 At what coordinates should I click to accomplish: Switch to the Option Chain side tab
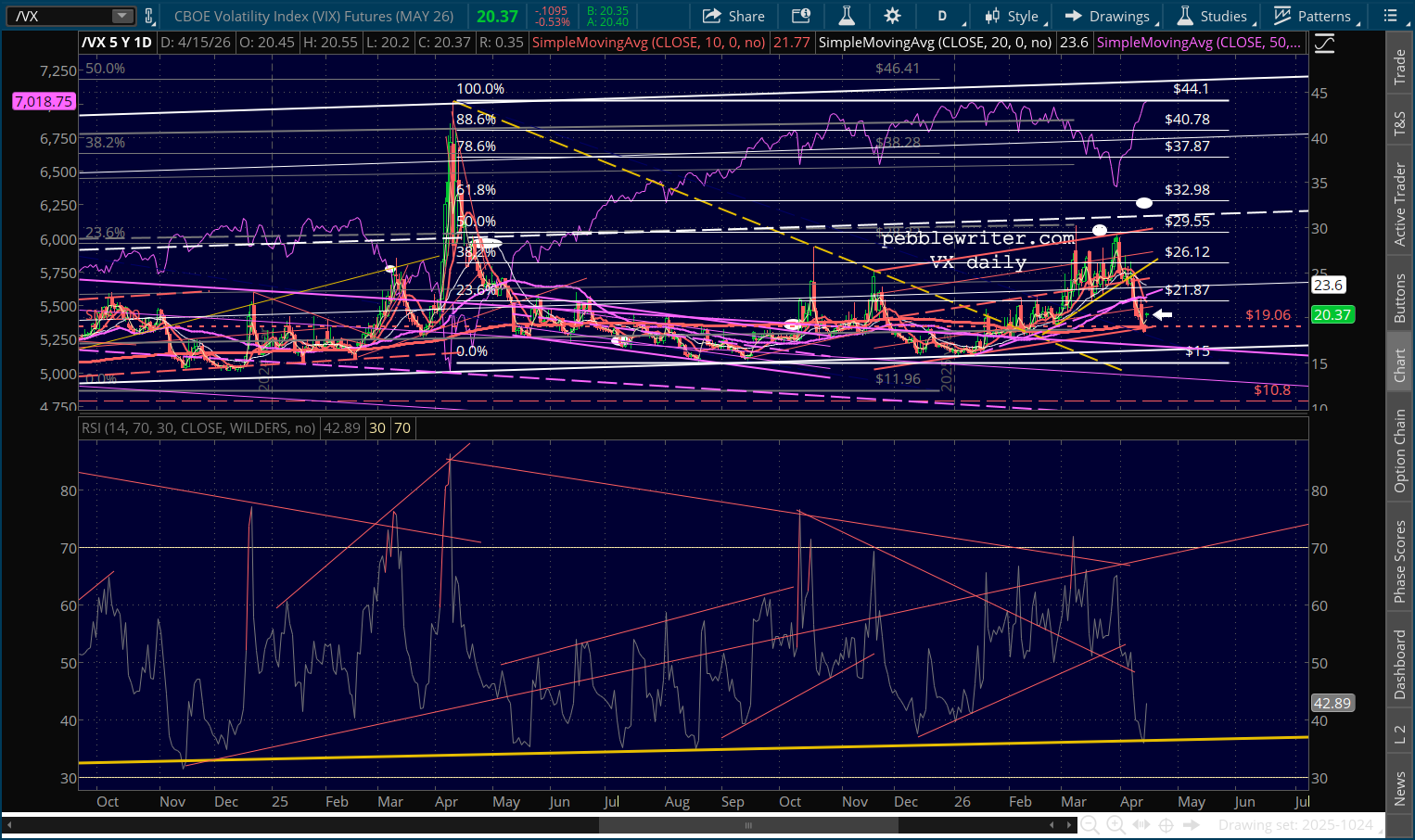(1399, 452)
